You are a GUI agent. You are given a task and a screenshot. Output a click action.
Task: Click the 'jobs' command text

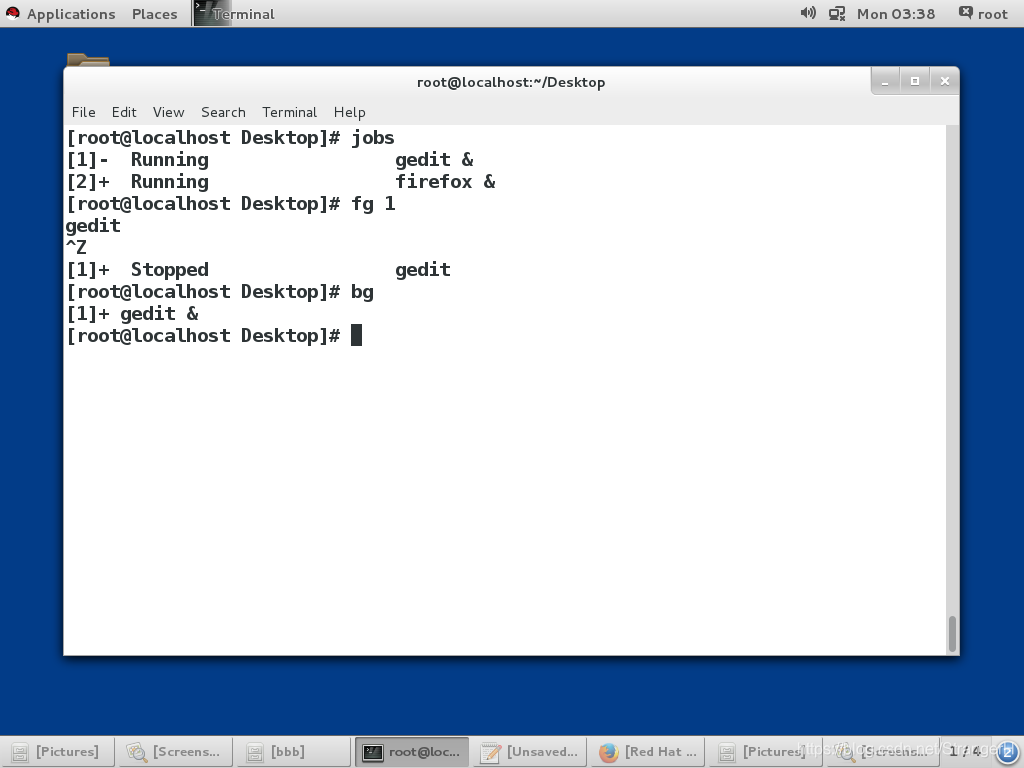(x=373, y=138)
